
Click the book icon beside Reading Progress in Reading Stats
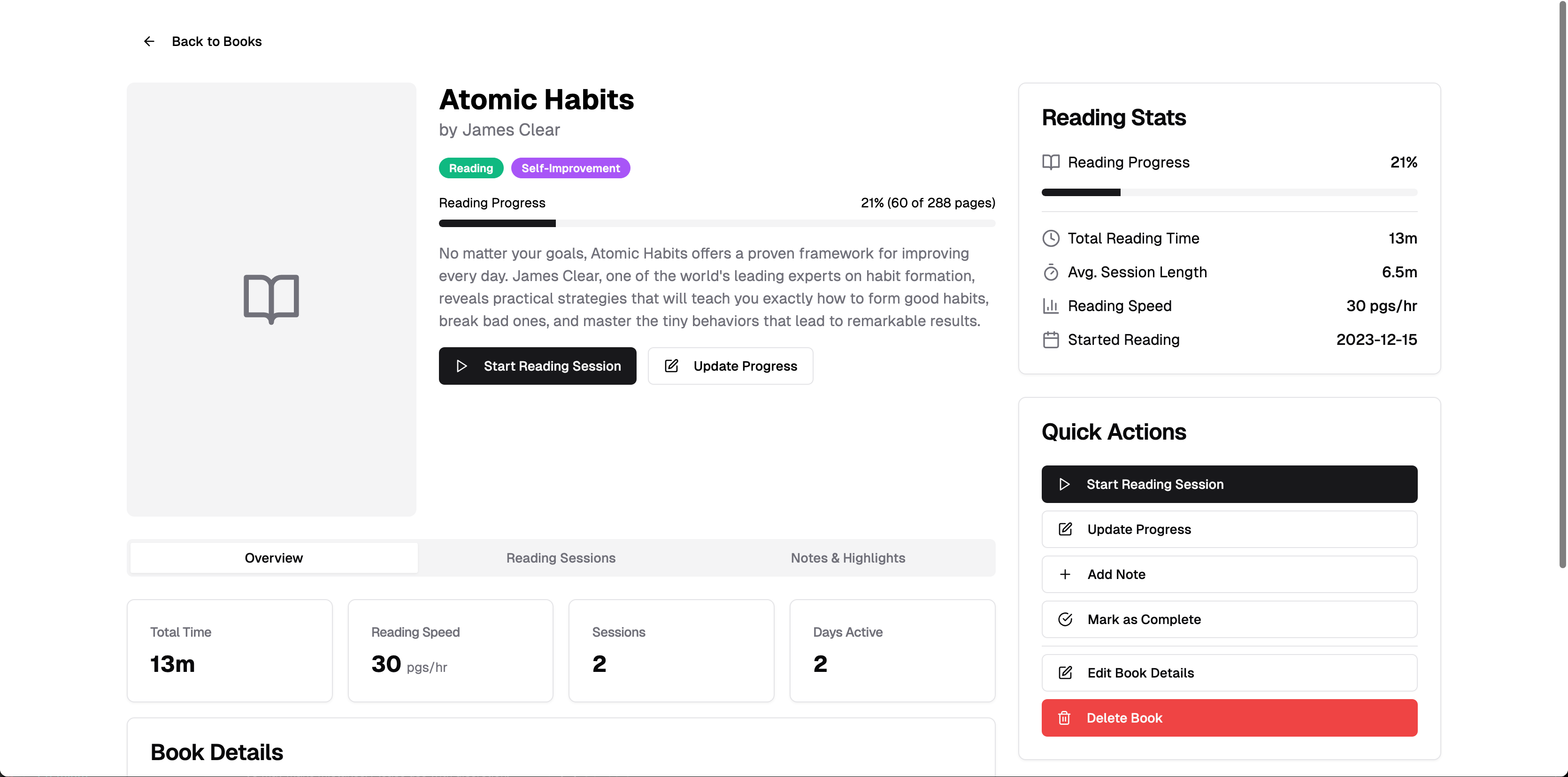1051,162
